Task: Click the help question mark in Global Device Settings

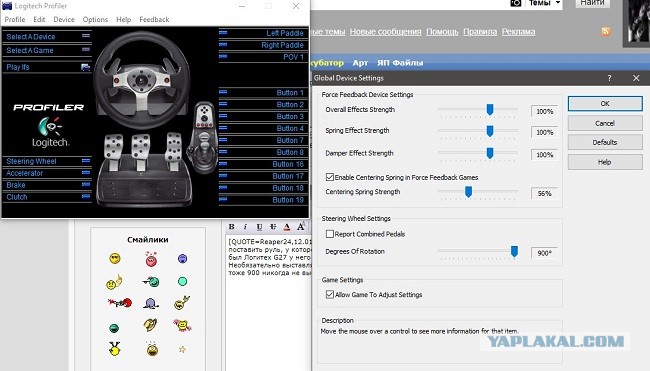Action: 609,78
